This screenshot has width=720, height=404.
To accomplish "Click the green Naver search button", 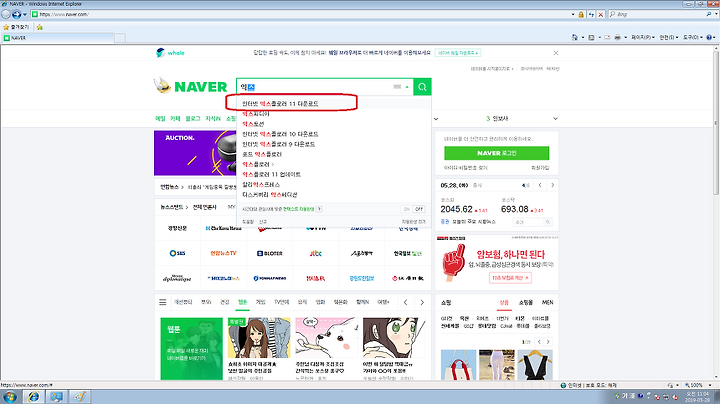I will 422,87.
